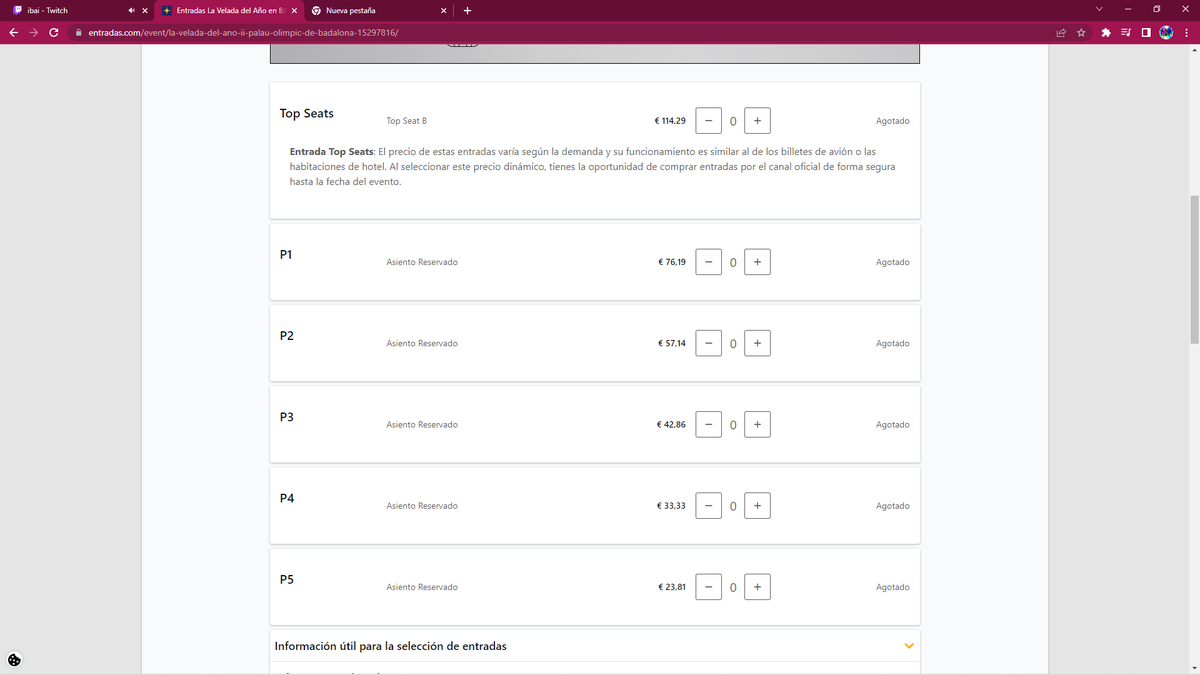Open the tab search chevron

[1099, 10]
